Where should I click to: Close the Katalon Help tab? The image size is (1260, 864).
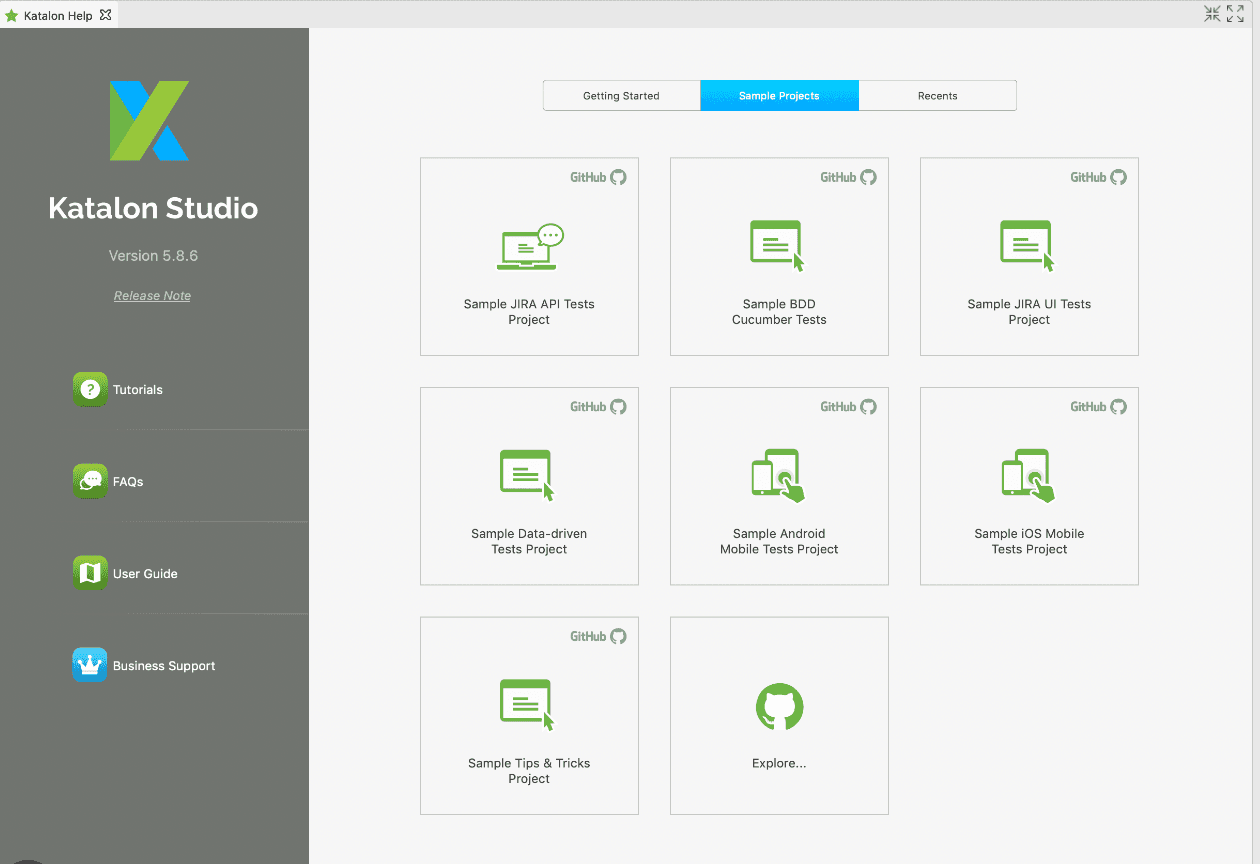click(x=105, y=15)
